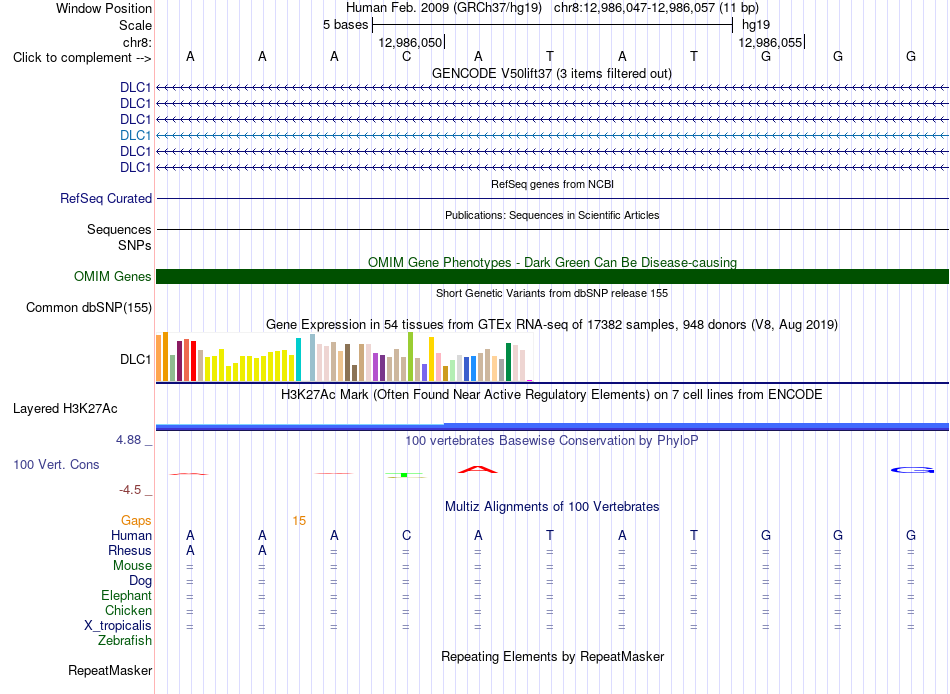The width and height of the screenshot is (950, 694).
Task: Click the OMIM Gene Phenotypes track title
Action: [552, 262]
